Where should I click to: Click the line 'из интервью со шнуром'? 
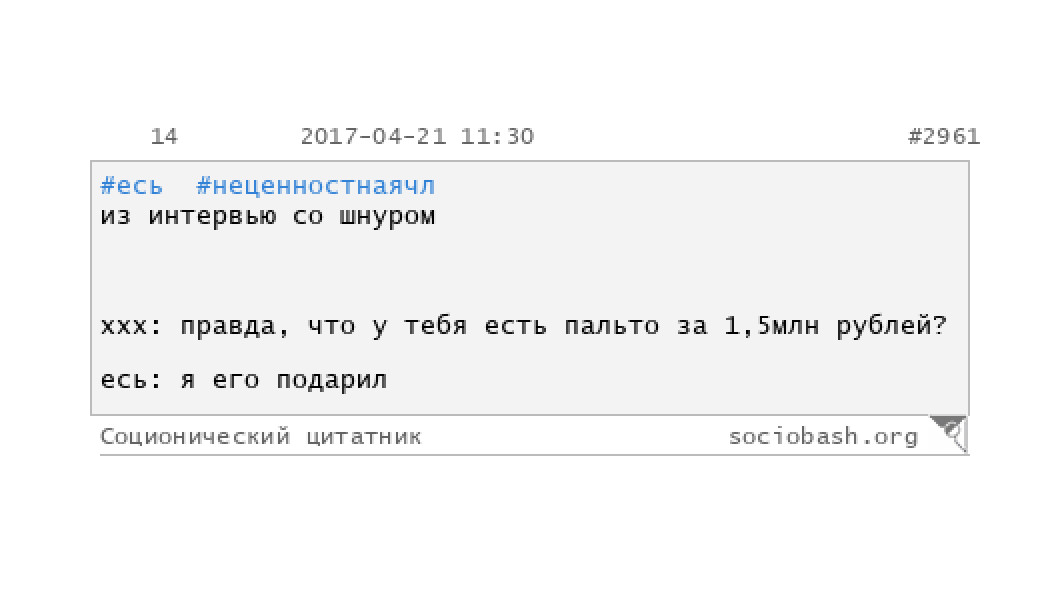(268, 216)
